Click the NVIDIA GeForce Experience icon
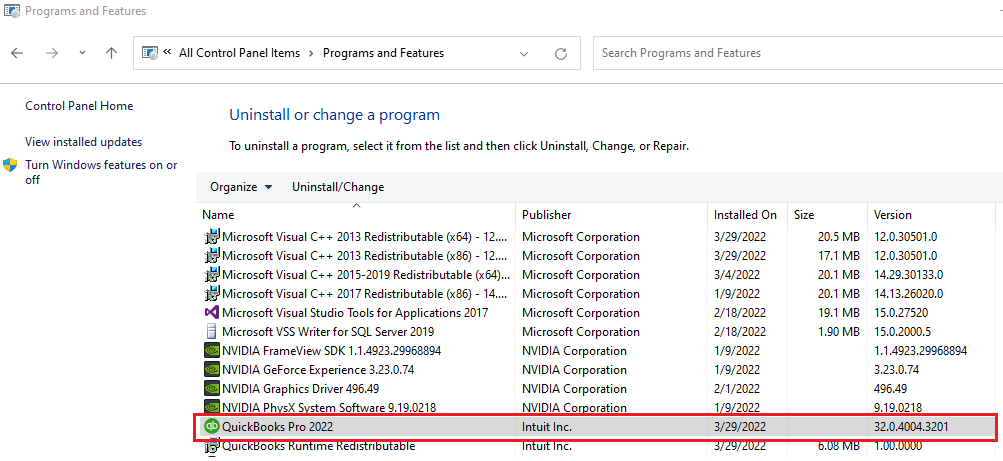The height and width of the screenshot is (461, 1003). point(211,370)
